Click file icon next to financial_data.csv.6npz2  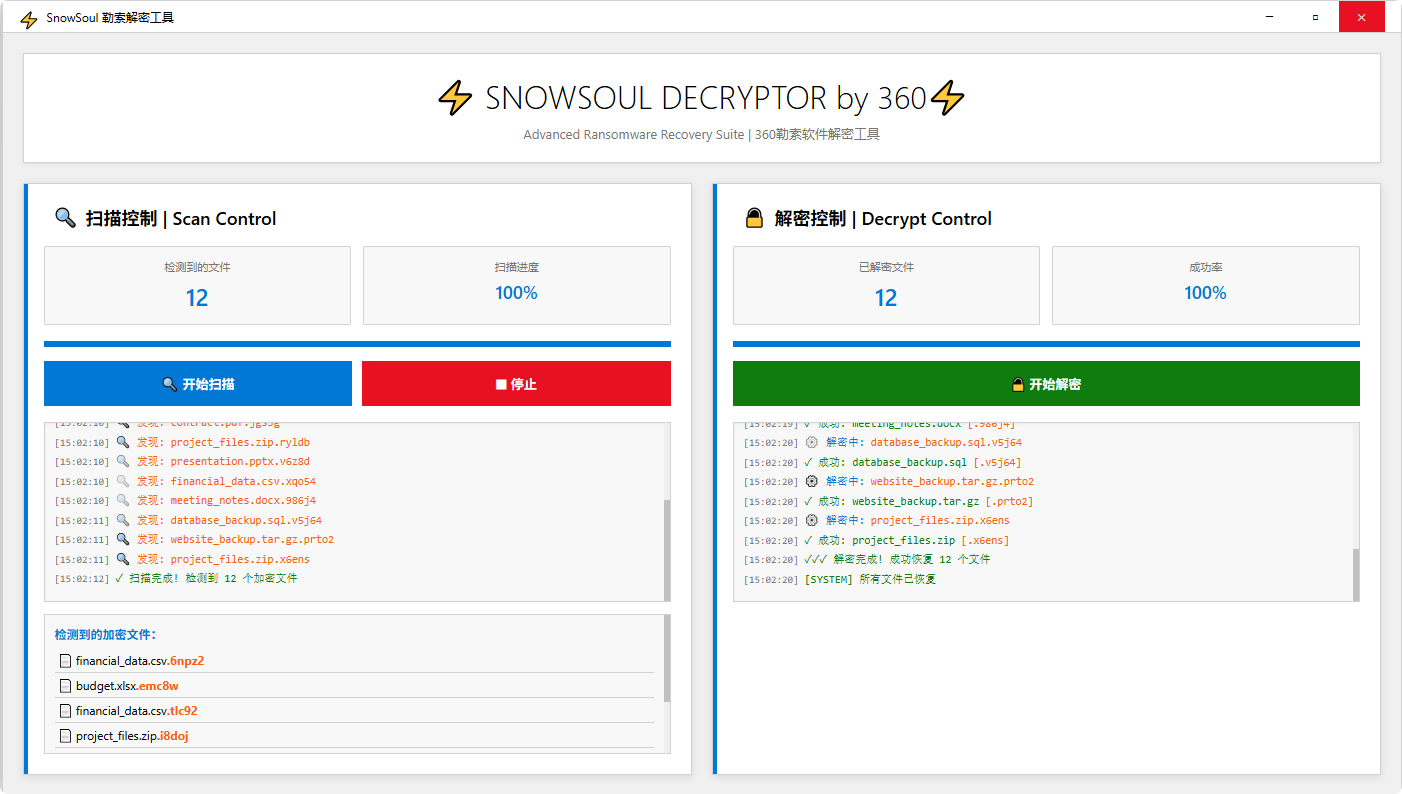click(65, 661)
